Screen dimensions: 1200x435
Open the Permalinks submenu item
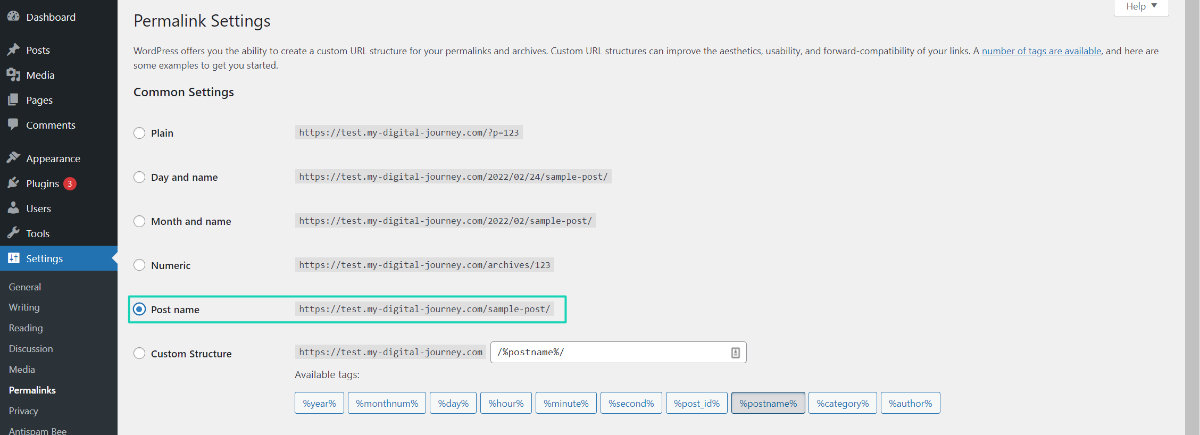[x=32, y=390]
